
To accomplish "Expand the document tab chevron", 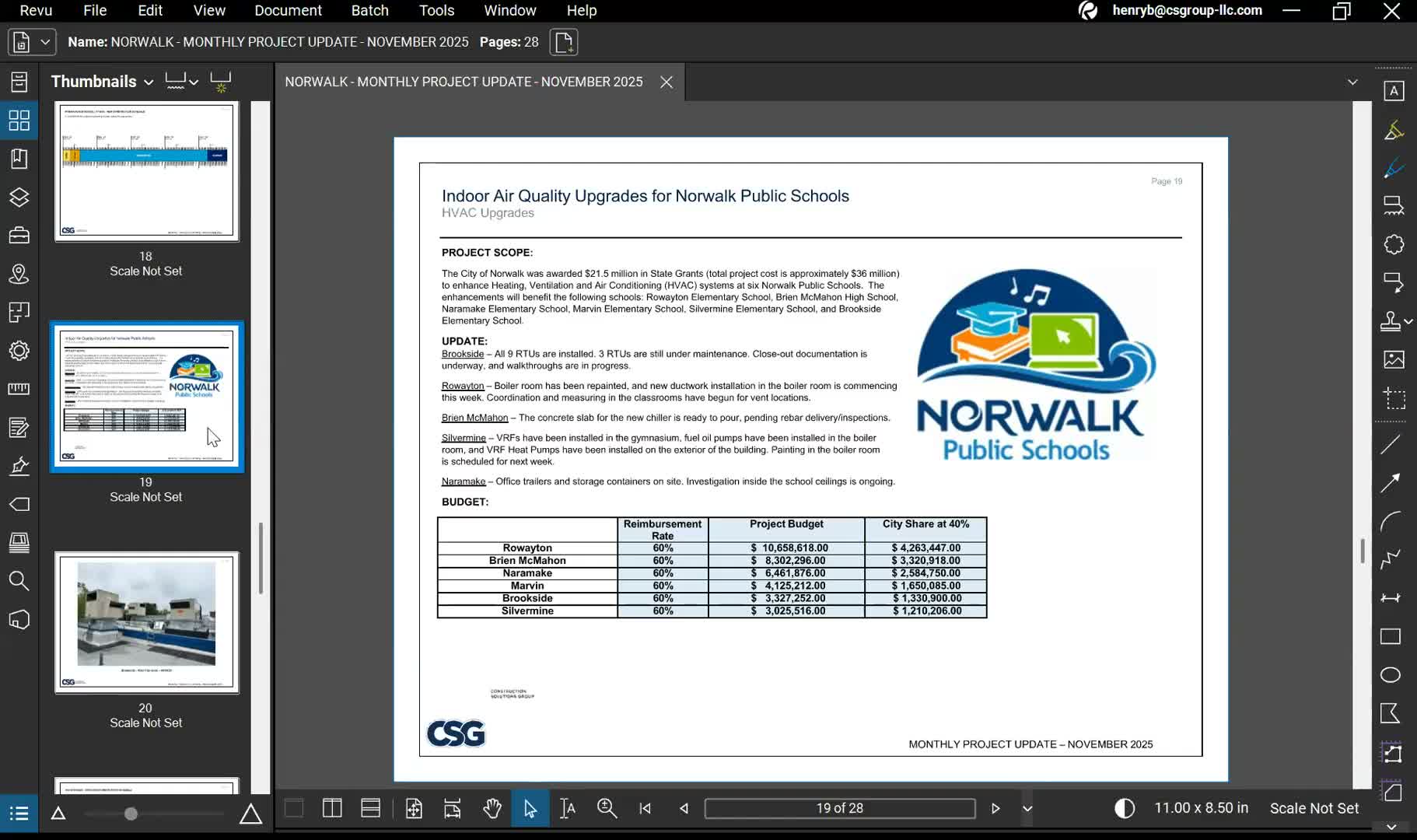I will coord(1354,81).
